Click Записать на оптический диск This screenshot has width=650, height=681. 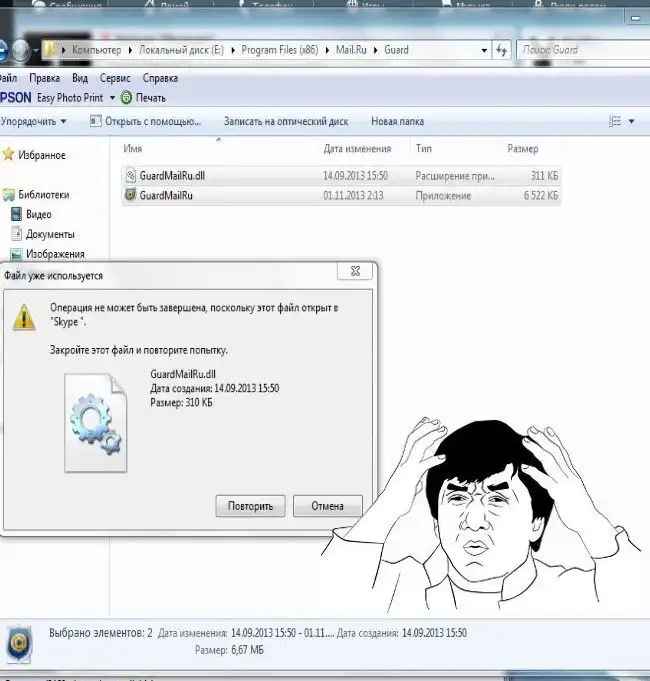click(286, 121)
